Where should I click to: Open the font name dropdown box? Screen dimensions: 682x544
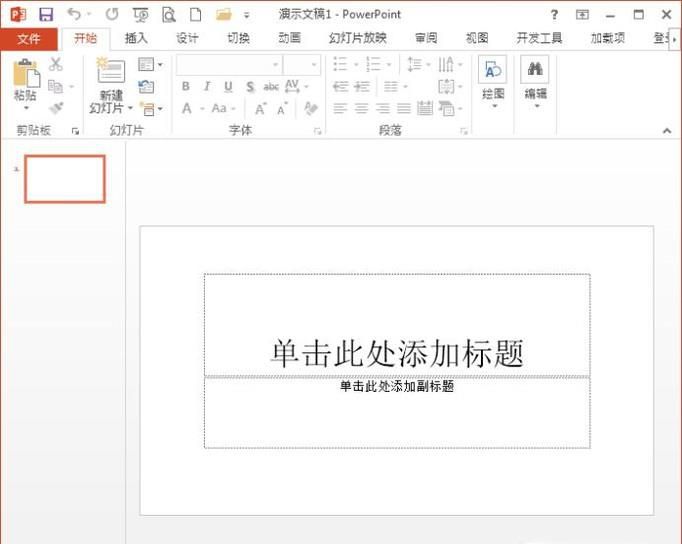pos(227,64)
